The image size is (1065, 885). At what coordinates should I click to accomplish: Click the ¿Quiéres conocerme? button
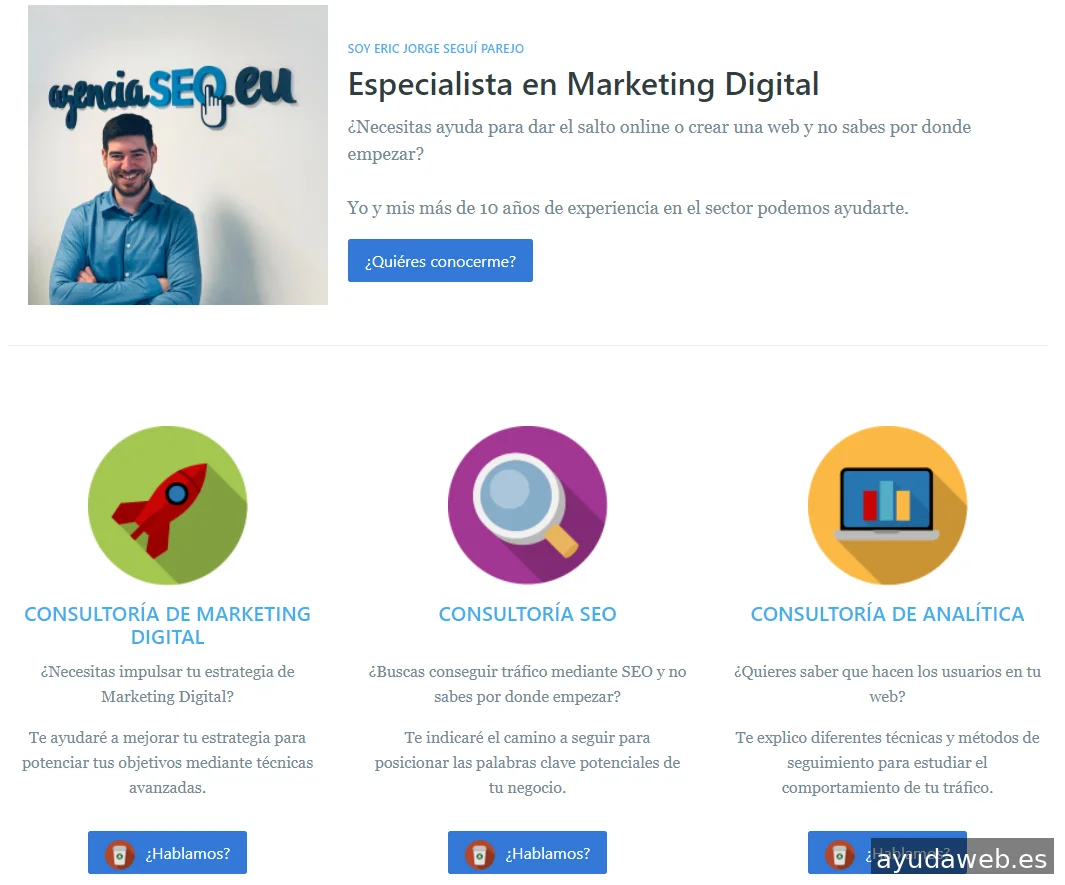pos(440,261)
